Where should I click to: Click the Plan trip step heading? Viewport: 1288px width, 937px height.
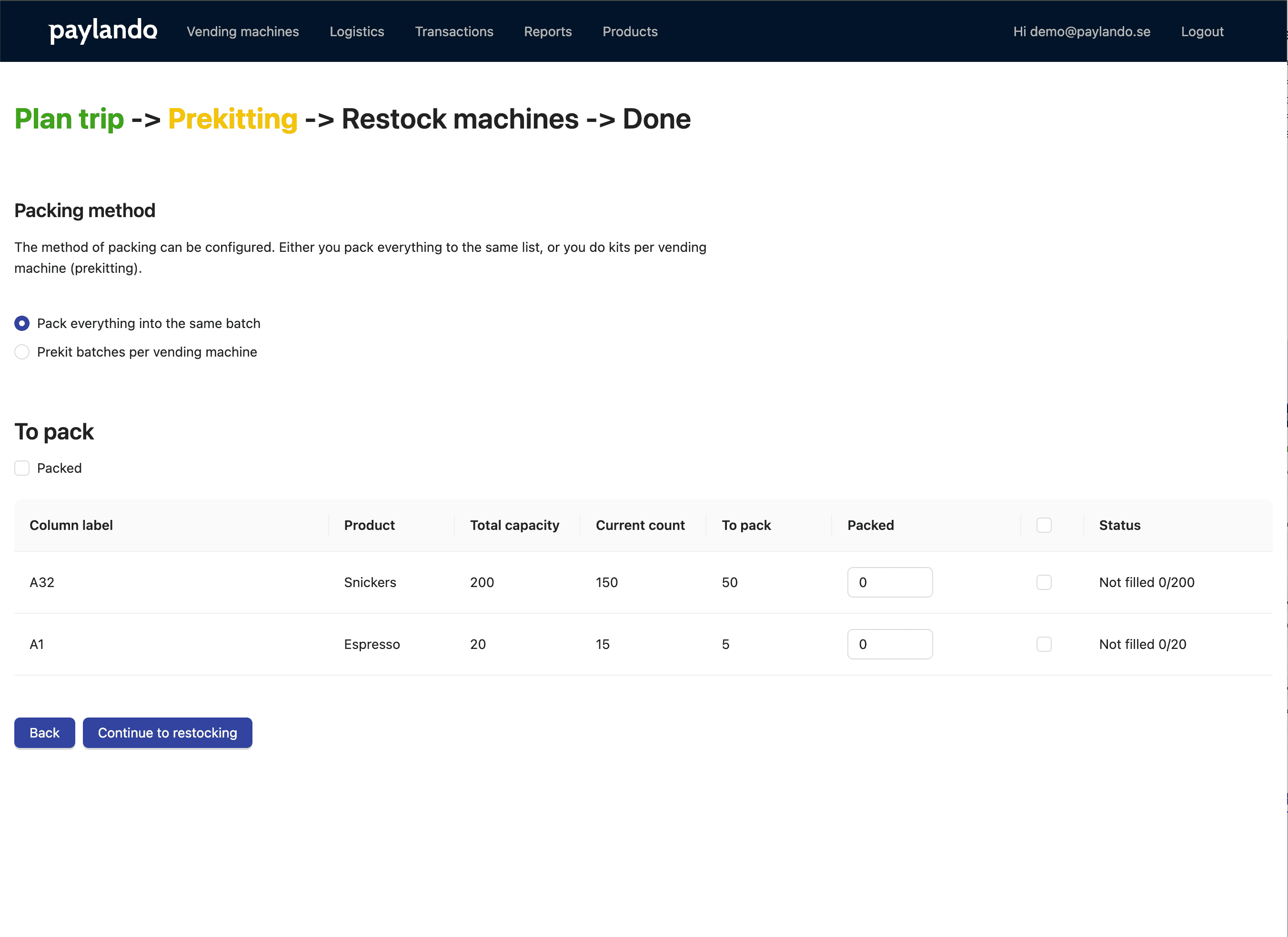tap(69, 119)
